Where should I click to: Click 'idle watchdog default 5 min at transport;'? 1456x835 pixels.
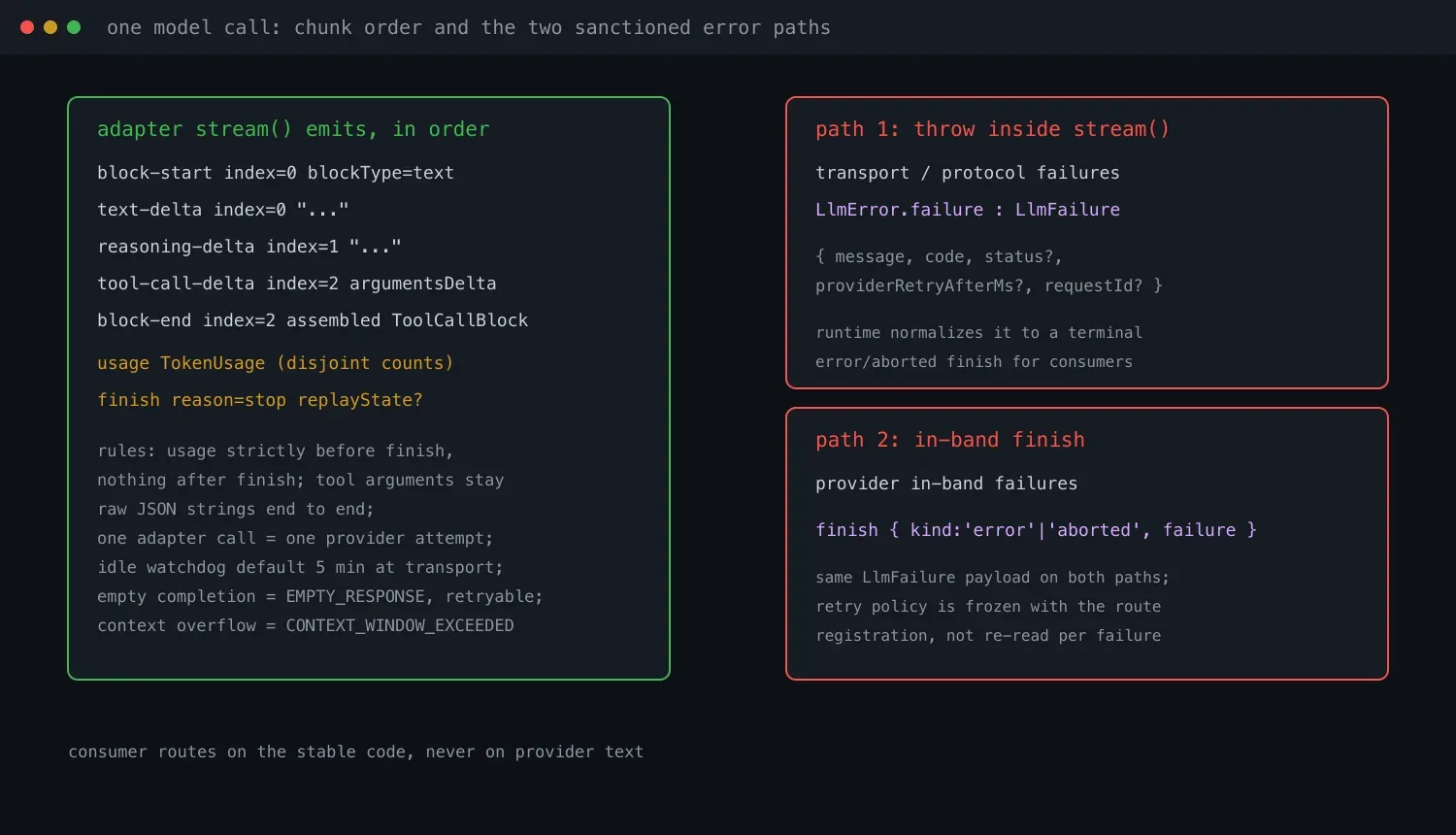pos(300,567)
